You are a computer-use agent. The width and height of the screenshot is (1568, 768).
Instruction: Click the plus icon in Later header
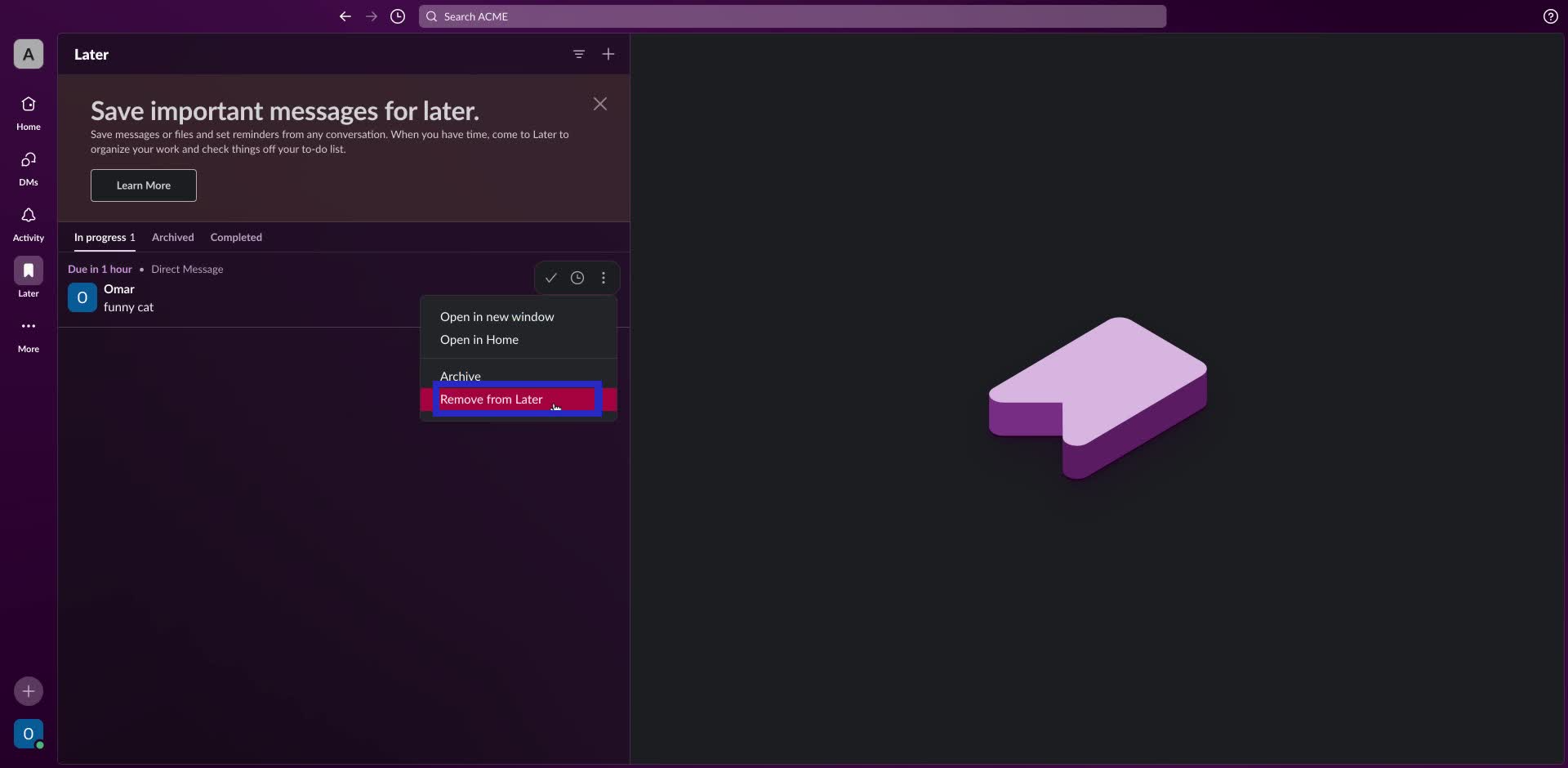coord(608,55)
